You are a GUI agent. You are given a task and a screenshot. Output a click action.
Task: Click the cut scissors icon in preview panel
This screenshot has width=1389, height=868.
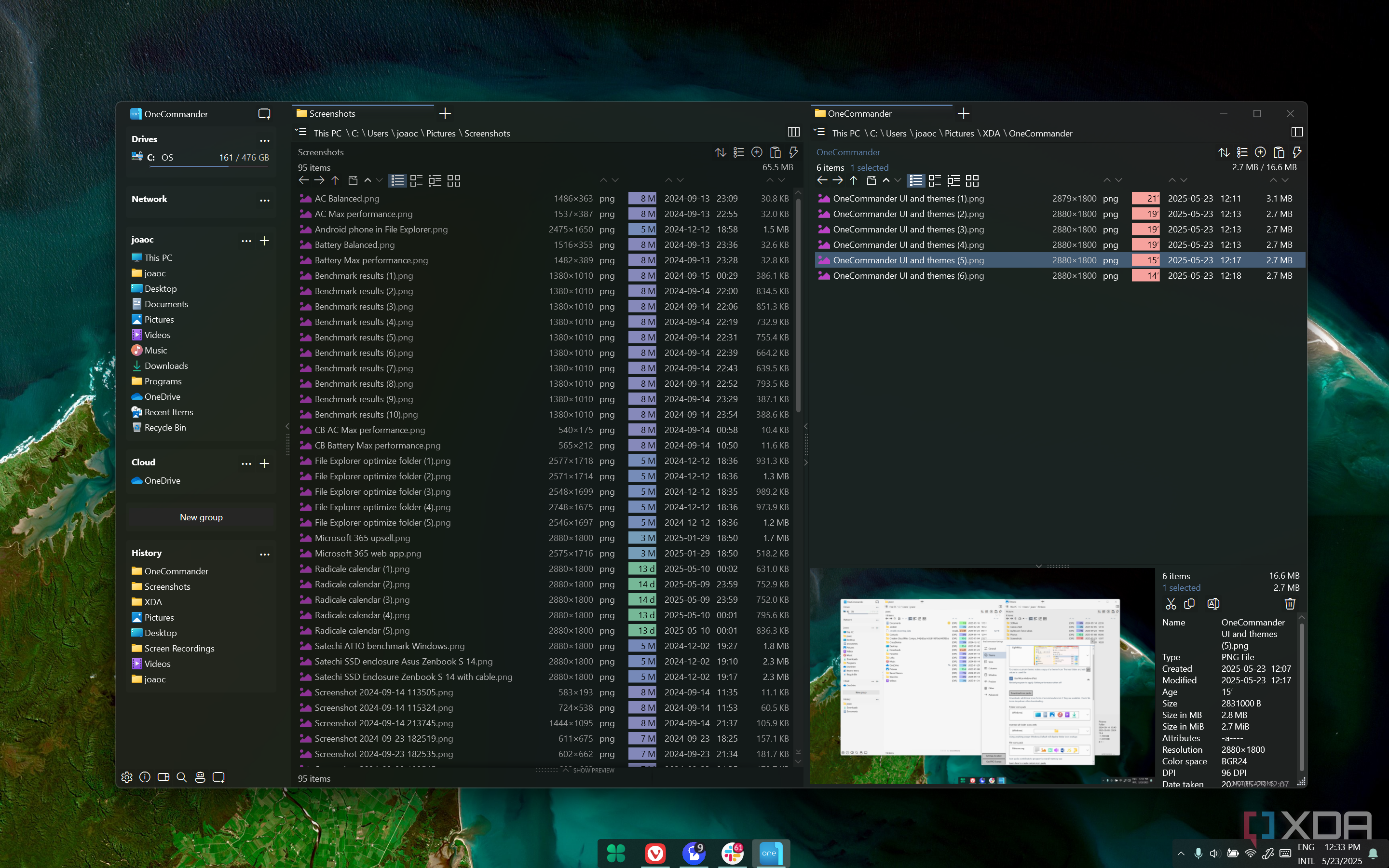point(1171,603)
